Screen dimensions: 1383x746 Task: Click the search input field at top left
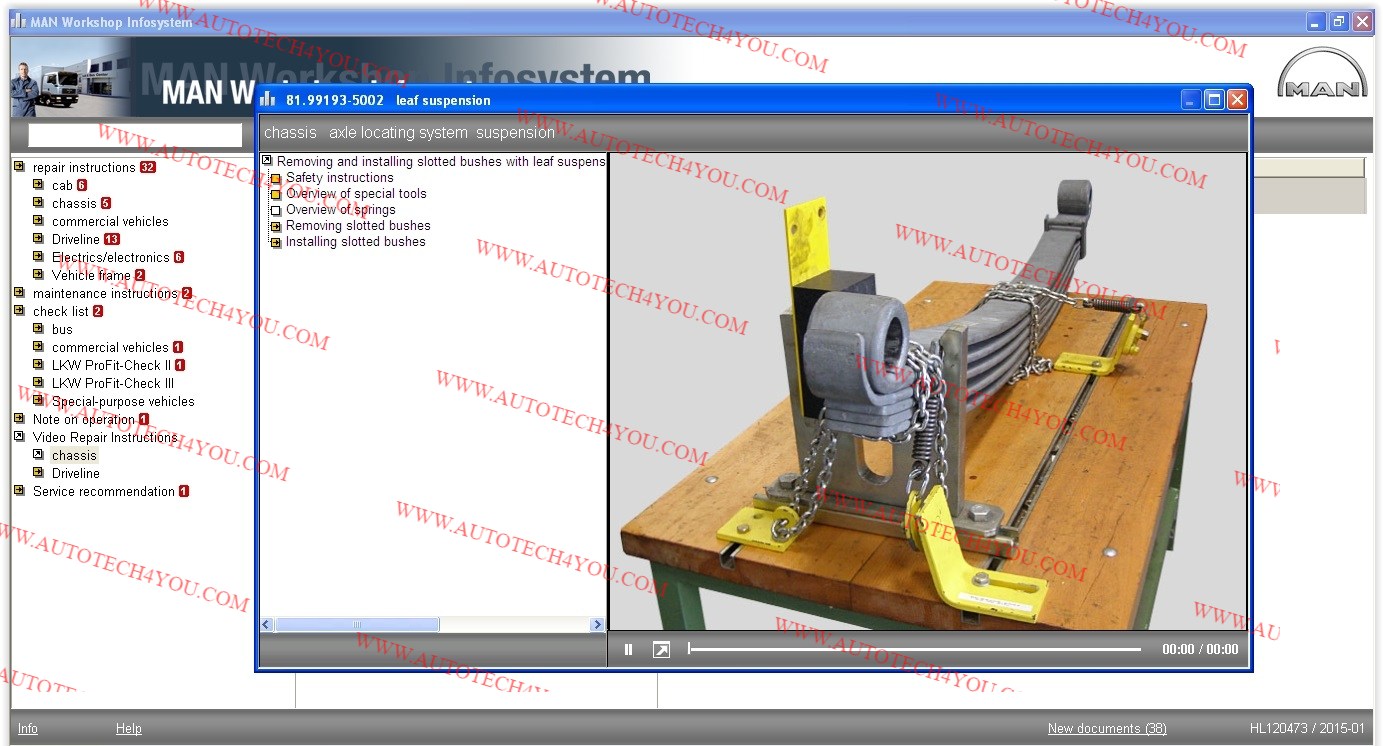(x=135, y=135)
